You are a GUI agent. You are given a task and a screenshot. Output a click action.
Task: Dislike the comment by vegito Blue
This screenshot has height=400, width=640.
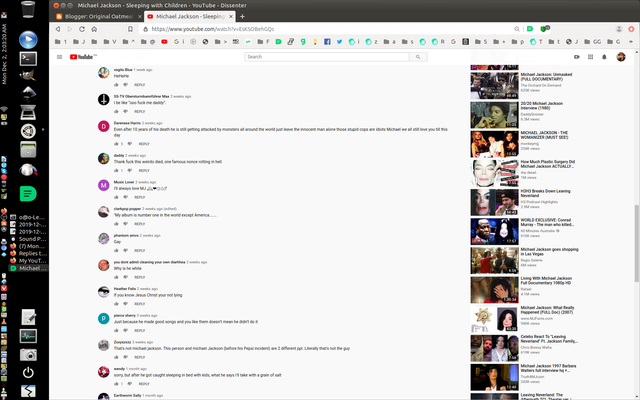tap(126, 85)
